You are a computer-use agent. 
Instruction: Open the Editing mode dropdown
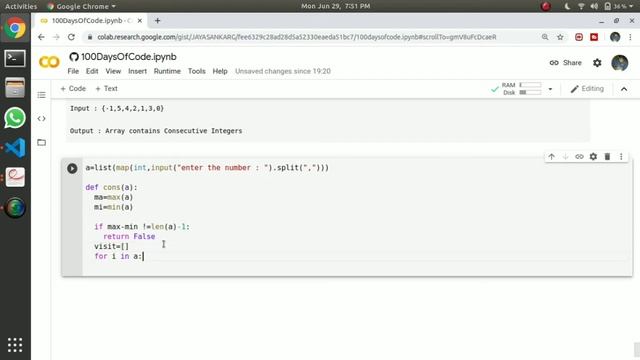tap(587, 89)
